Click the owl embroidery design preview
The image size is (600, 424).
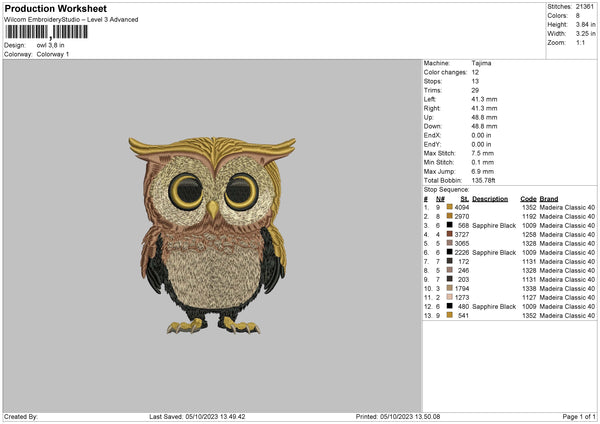tap(212, 233)
